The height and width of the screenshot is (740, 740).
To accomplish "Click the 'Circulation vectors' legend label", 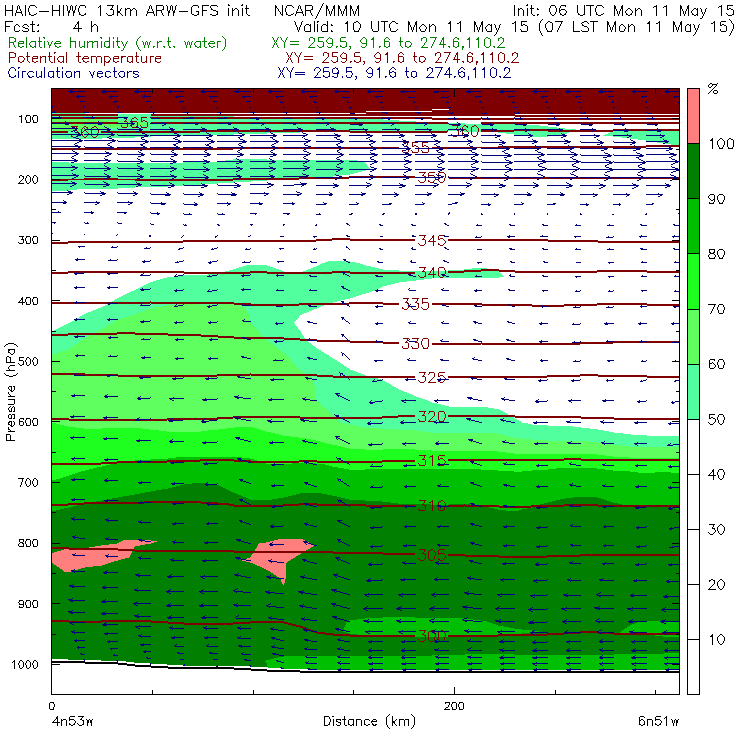I will tap(73, 73).
